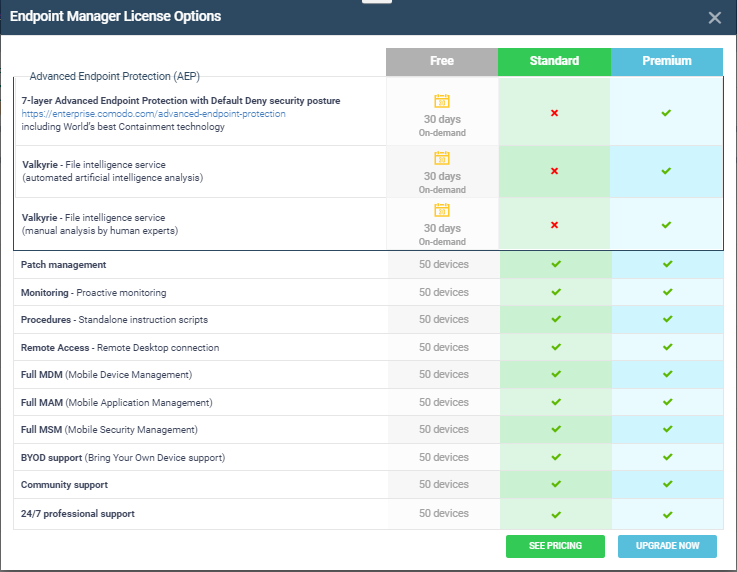737x572 pixels.
Task: Click 50 devices cell for Patch management
Action: pyautogui.click(x=444, y=265)
